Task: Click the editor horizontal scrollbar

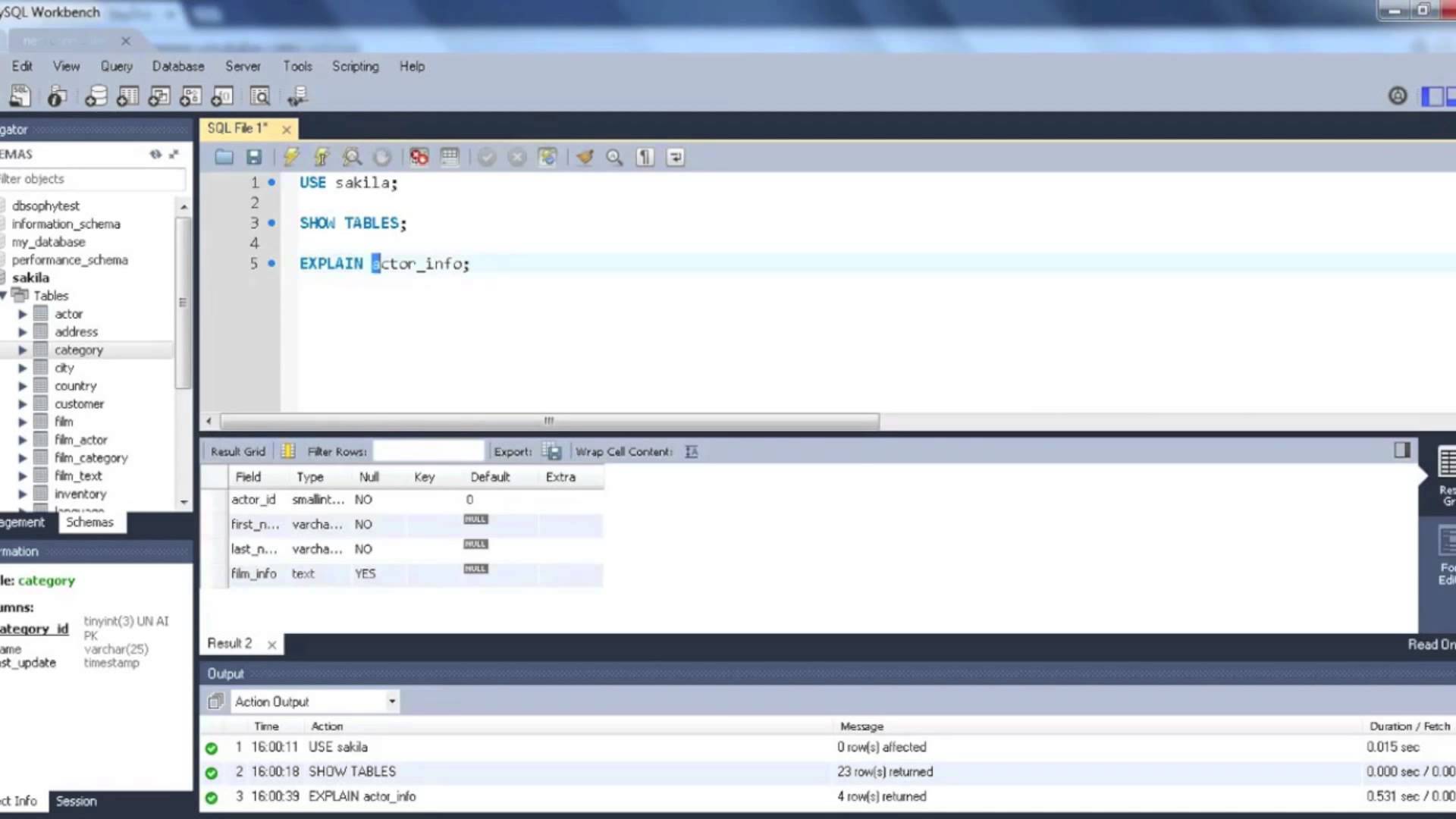Action: (549, 421)
